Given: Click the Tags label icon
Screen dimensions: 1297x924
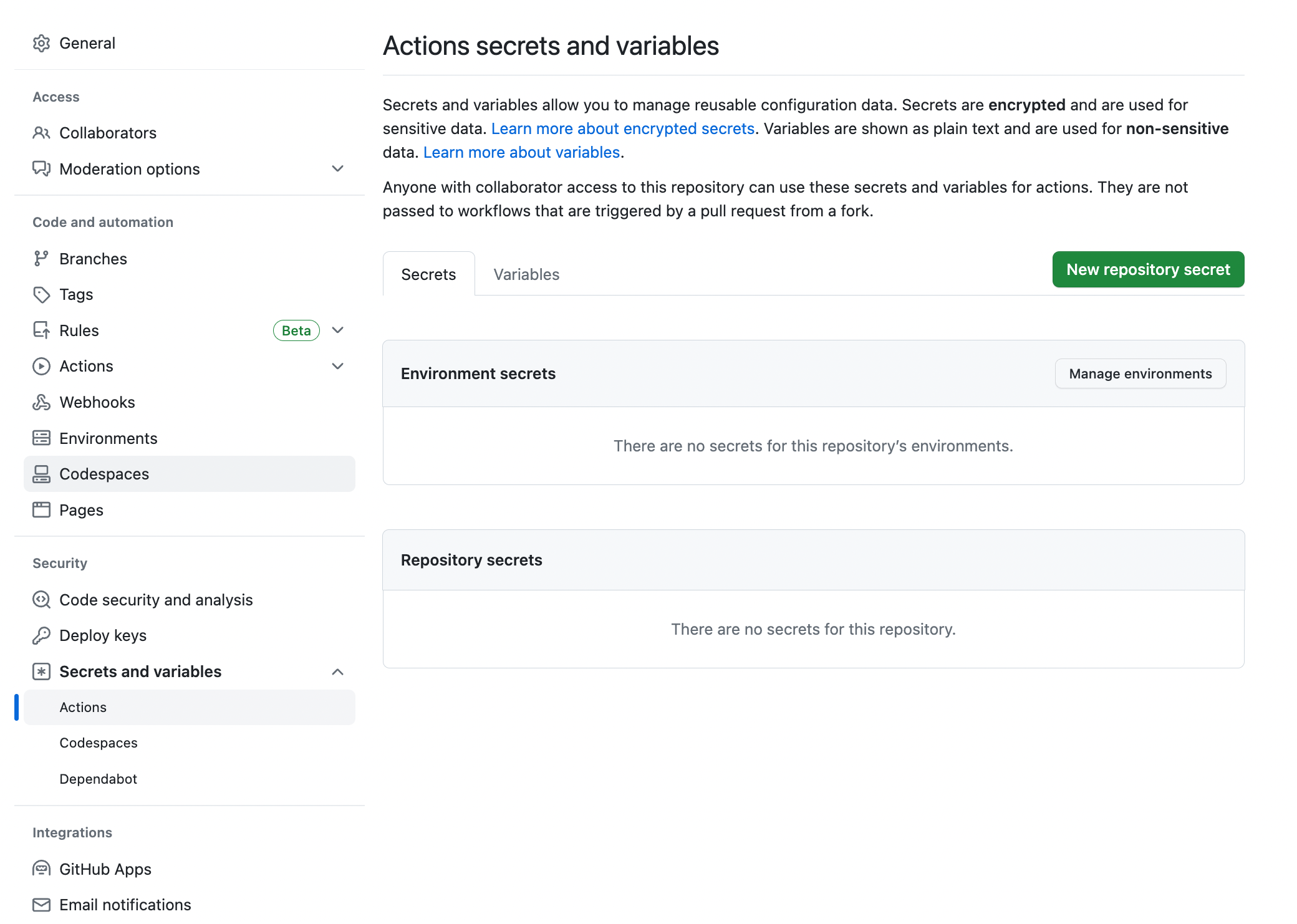Looking at the screenshot, I should pyautogui.click(x=41, y=294).
